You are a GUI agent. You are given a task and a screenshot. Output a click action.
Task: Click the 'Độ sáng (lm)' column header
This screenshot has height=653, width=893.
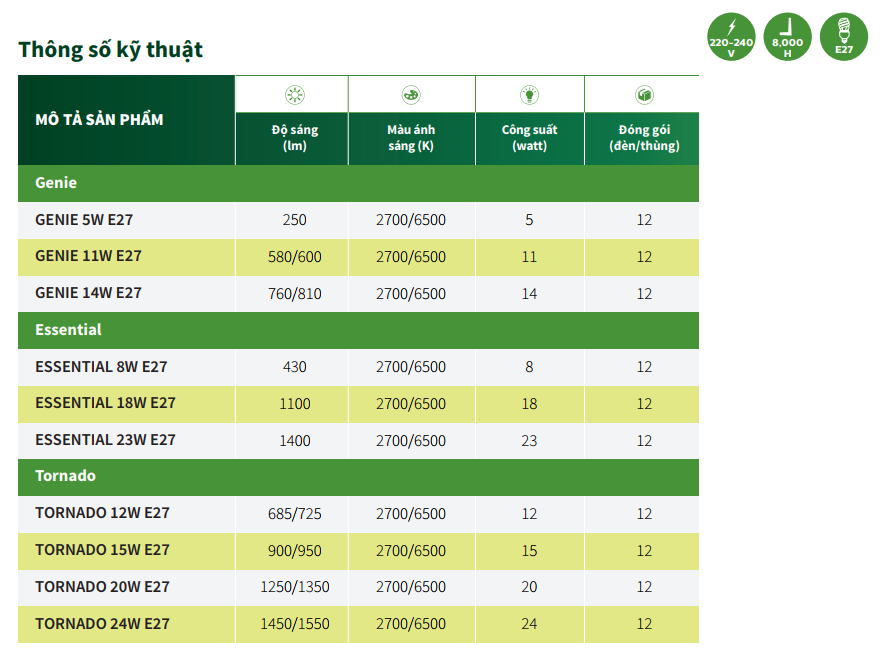[292, 138]
